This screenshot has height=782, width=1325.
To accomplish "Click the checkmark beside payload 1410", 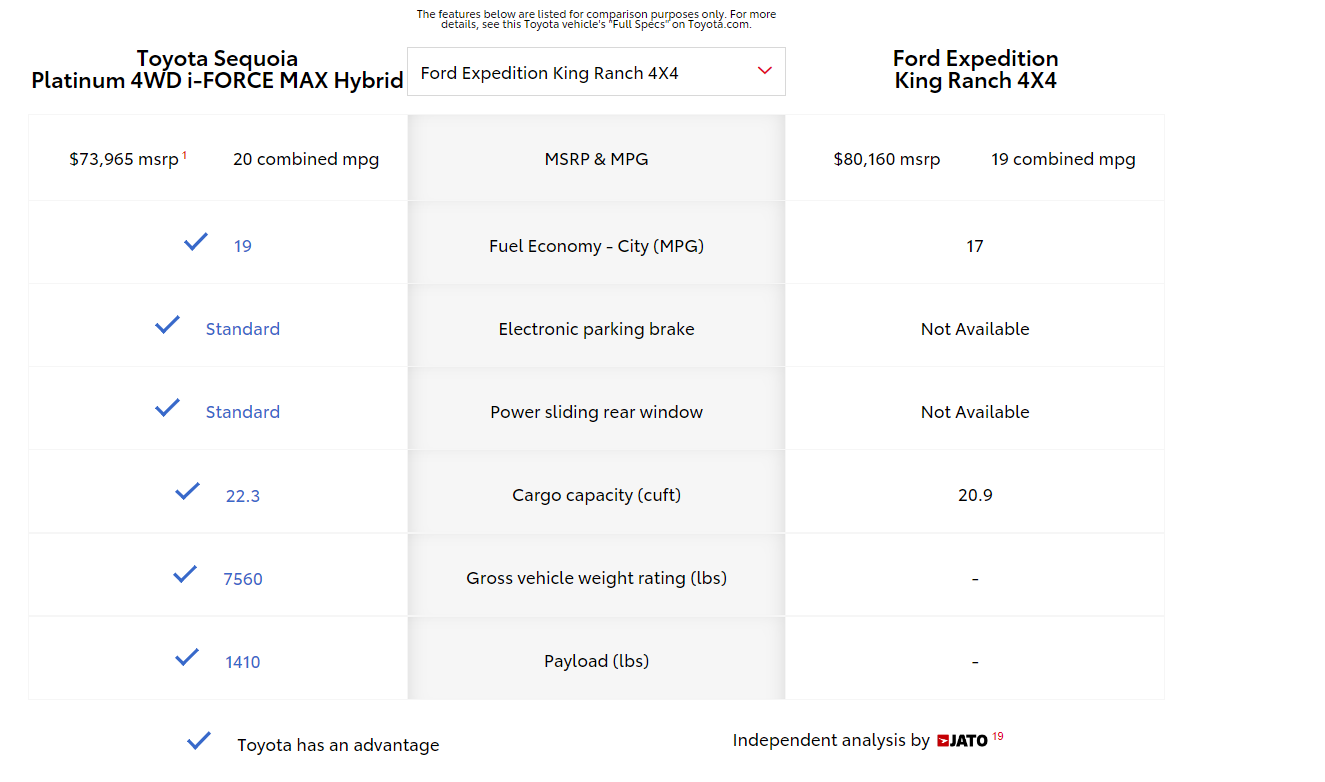I will [187, 657].
